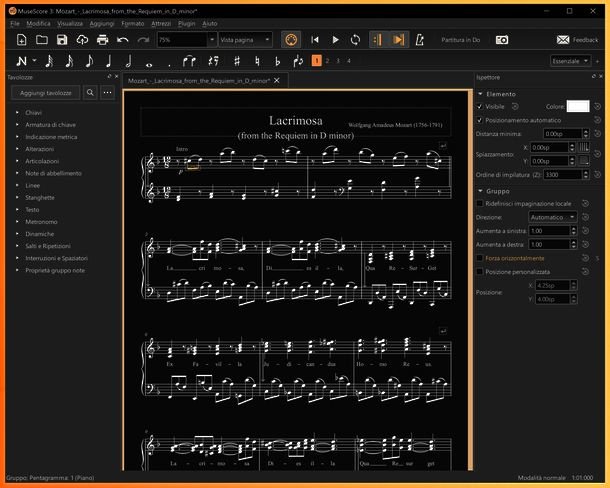The height and width of the screenshot is (488, 610).
Task: Apply a flat accidental
Action: coord(277,61)
